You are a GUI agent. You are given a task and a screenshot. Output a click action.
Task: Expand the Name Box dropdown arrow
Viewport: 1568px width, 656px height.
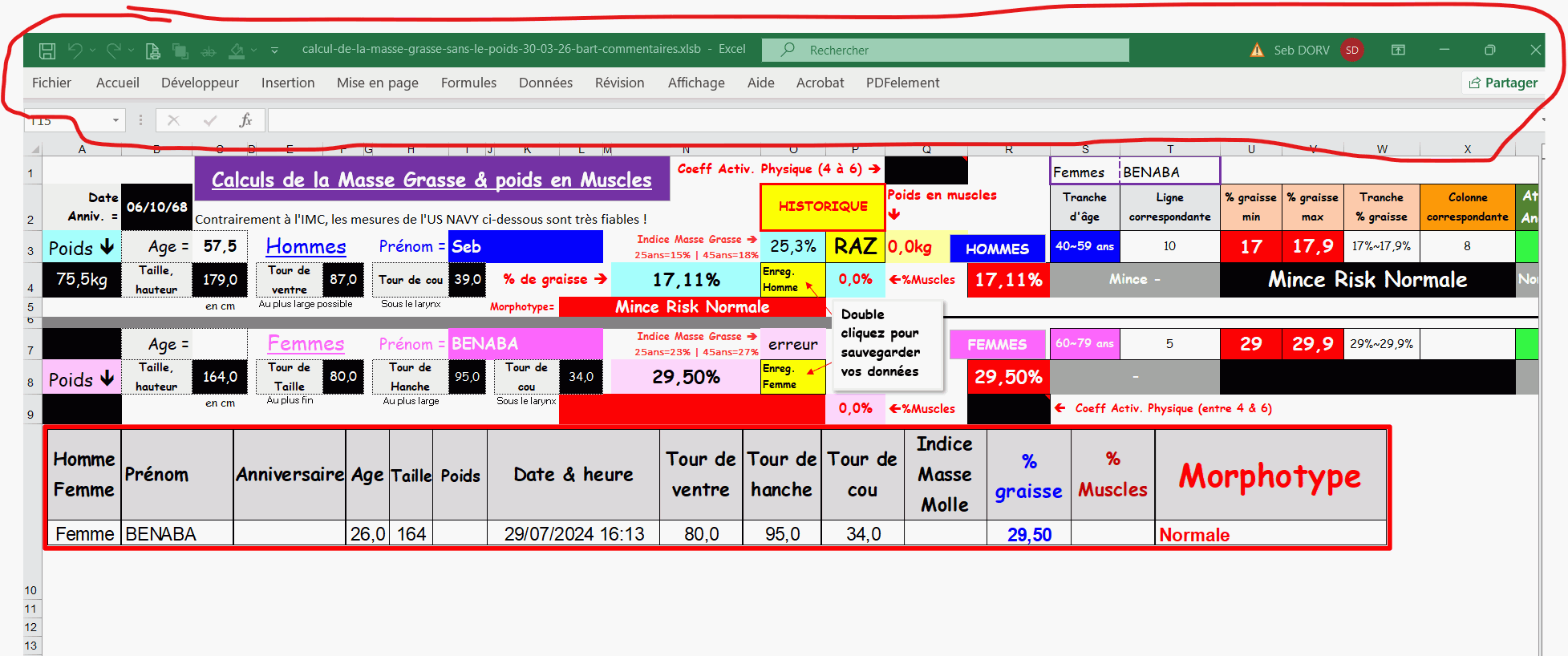click(115, 120)
